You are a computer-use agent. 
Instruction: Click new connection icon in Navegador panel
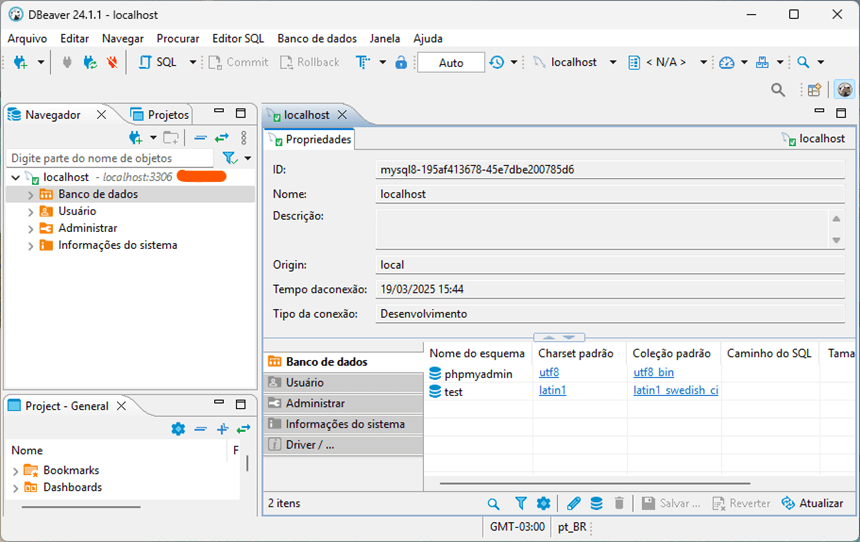135,138
